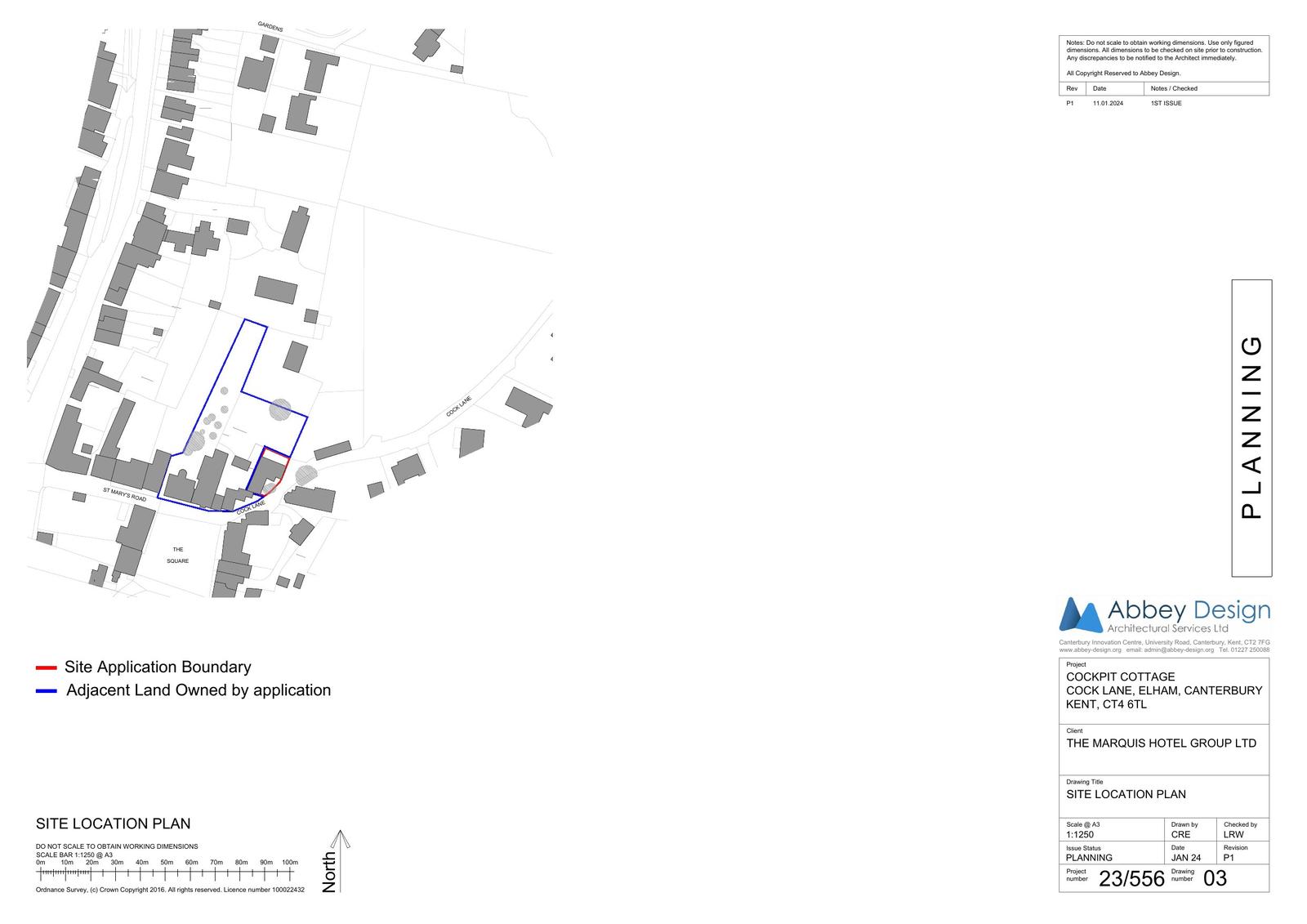
Task: Click the blue Adjacent Land legend swatch
Action: coord(46,691)
